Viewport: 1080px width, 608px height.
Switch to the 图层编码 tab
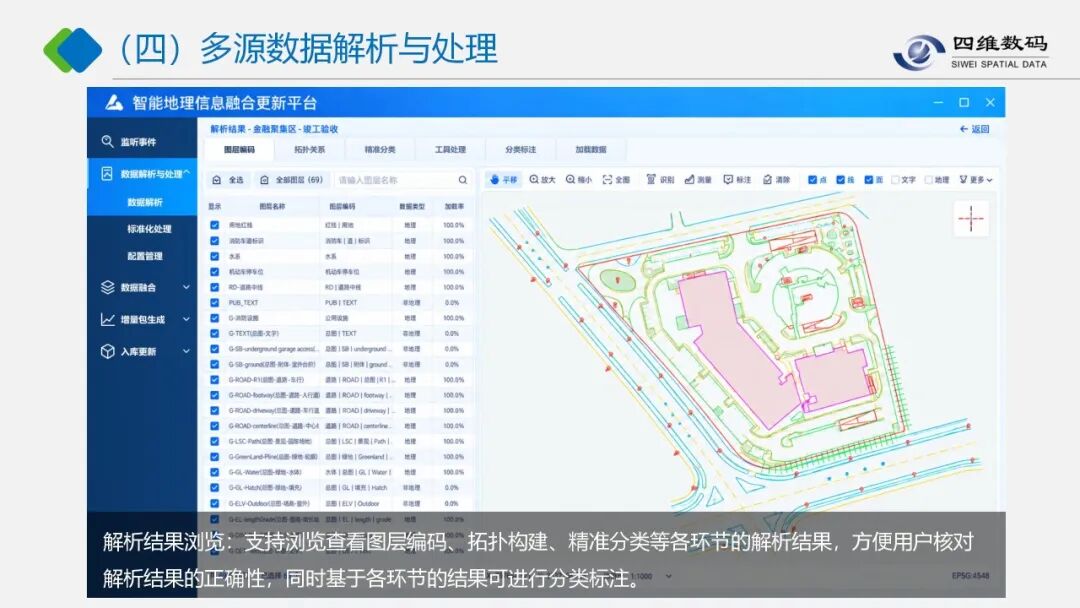pyautogui.click(x=239, y=149)
